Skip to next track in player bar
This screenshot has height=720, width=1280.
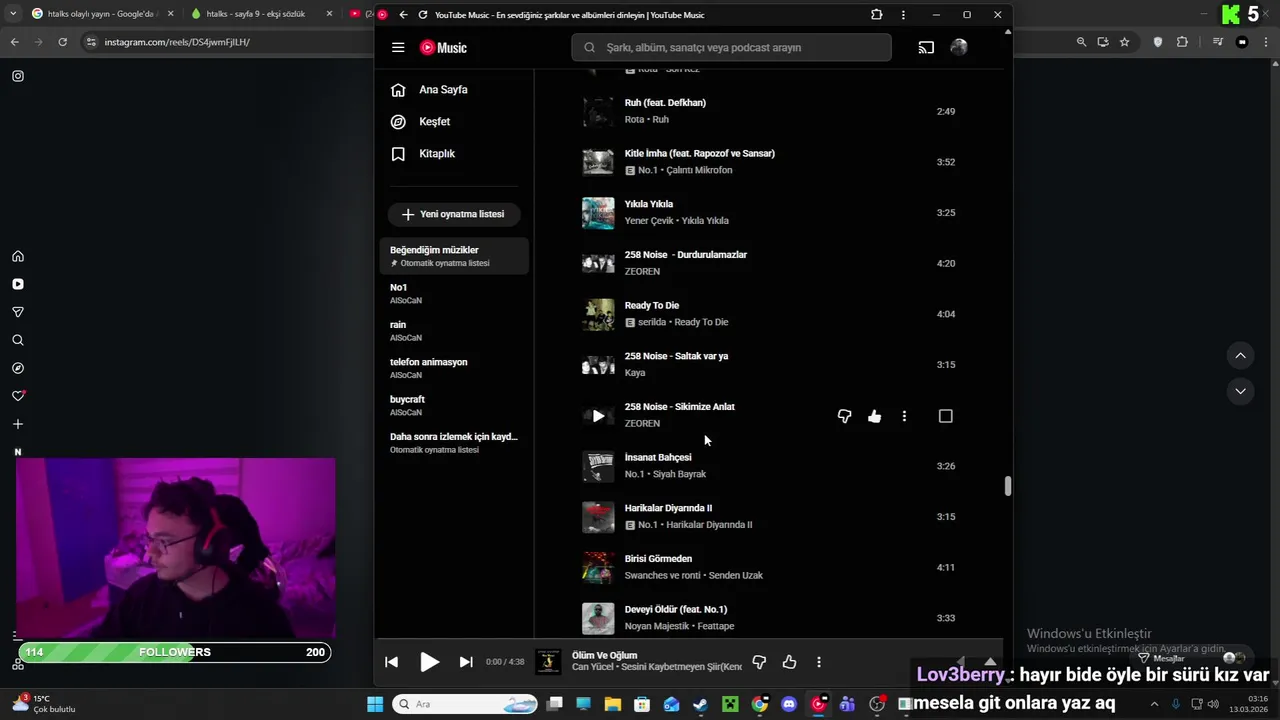pos(466,662)
